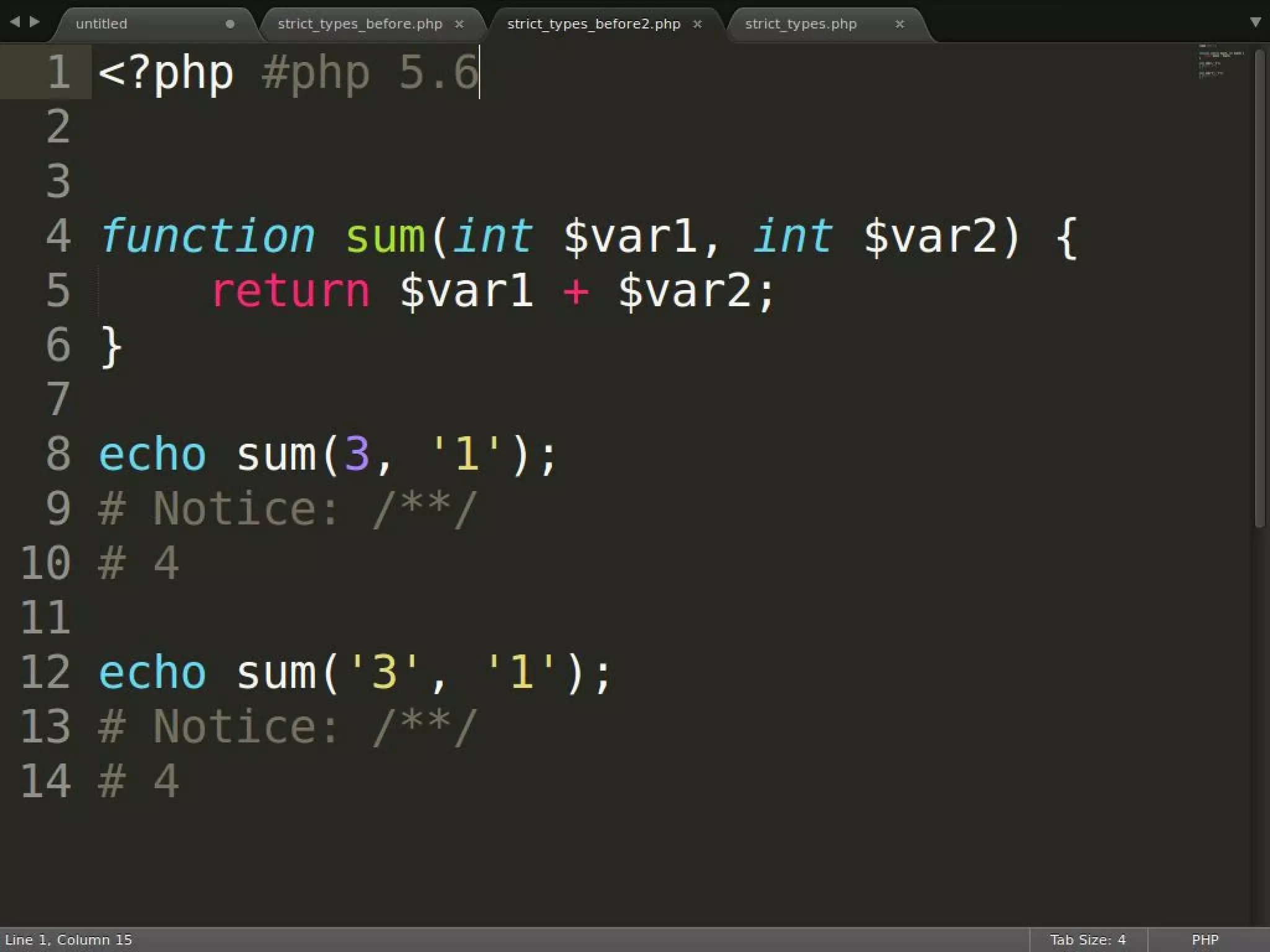Close the strict_types_before2.php tab

coord(698,24)
